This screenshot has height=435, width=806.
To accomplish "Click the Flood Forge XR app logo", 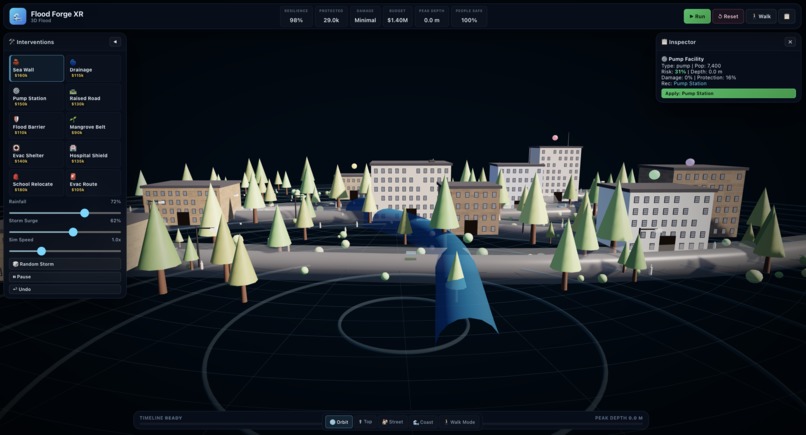I will [18, 16].
